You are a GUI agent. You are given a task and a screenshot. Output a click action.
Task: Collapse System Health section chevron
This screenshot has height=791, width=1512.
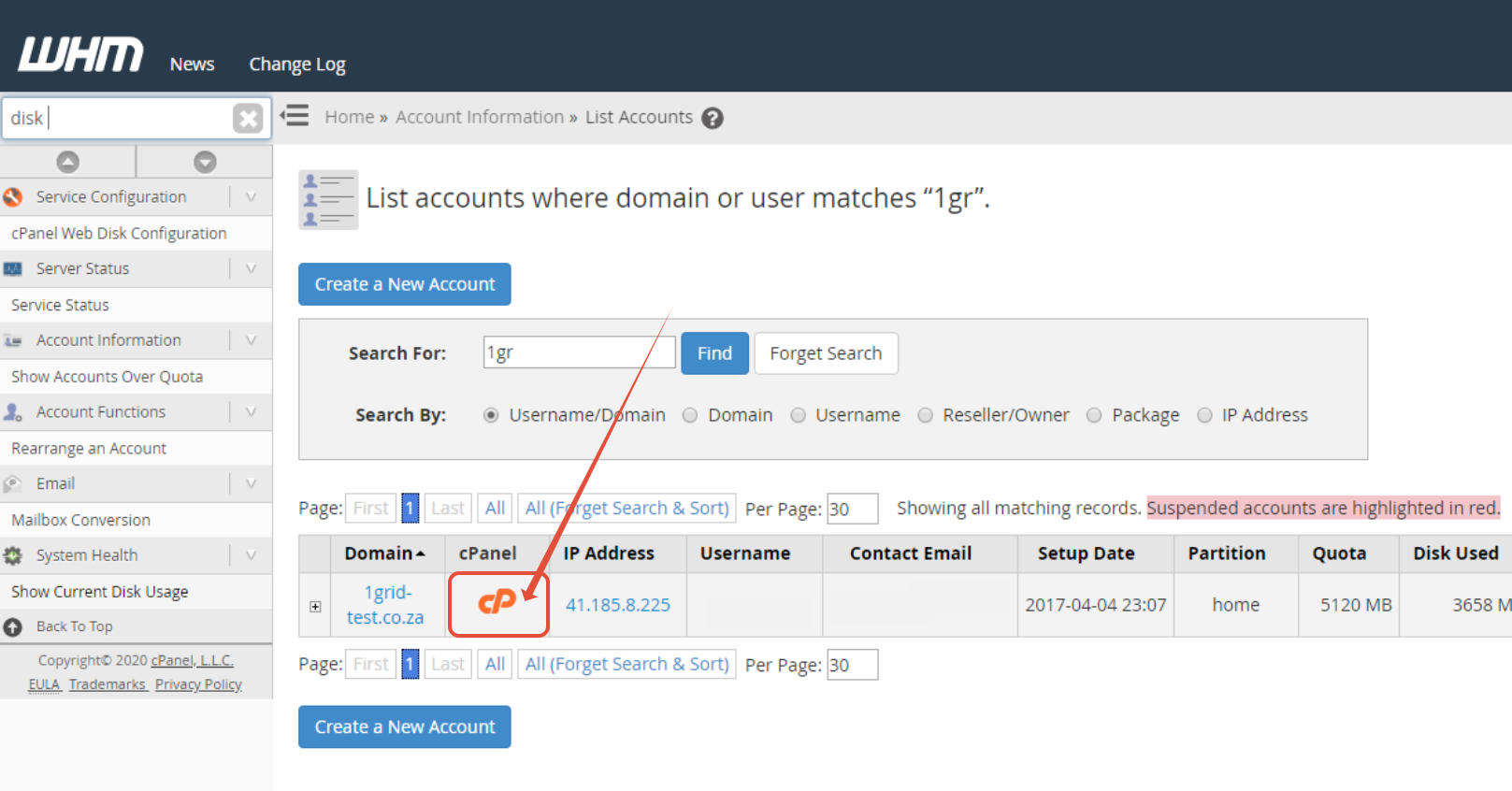point(251,555)
